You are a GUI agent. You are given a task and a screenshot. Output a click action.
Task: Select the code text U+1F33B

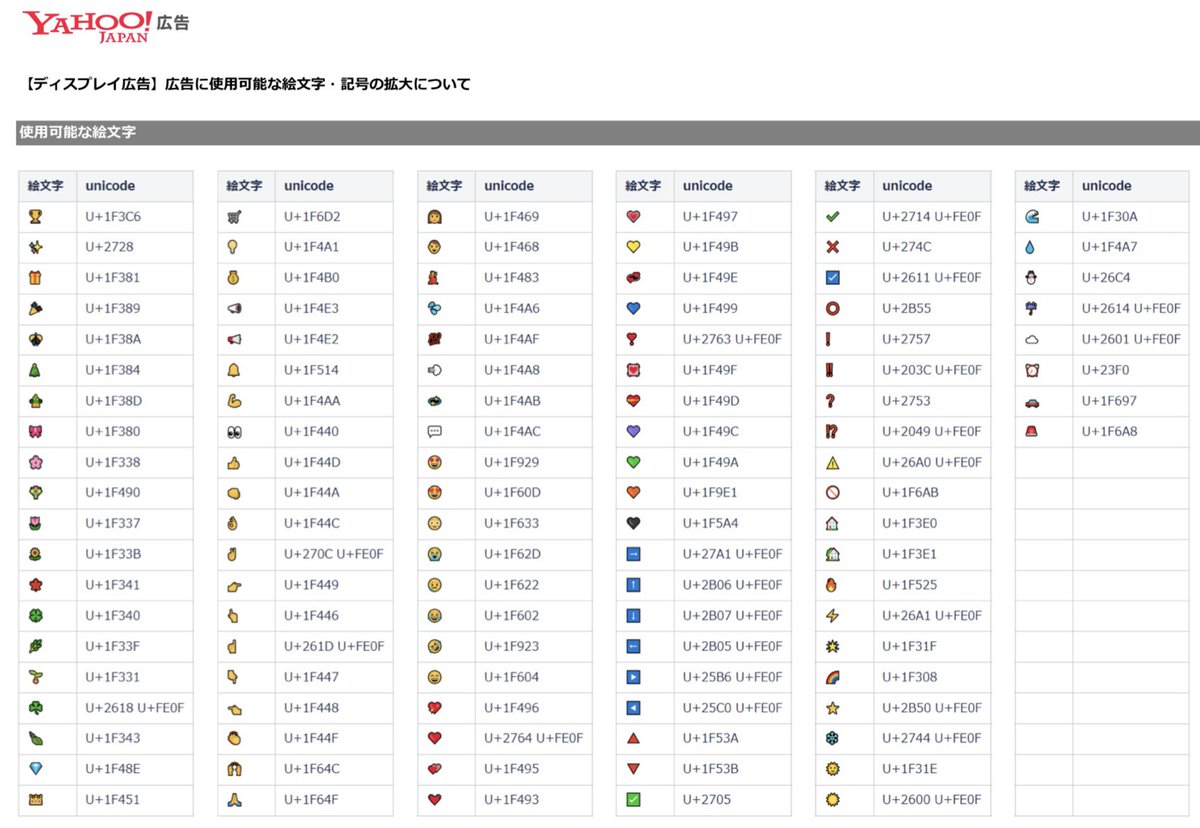[x=113, y=555]
